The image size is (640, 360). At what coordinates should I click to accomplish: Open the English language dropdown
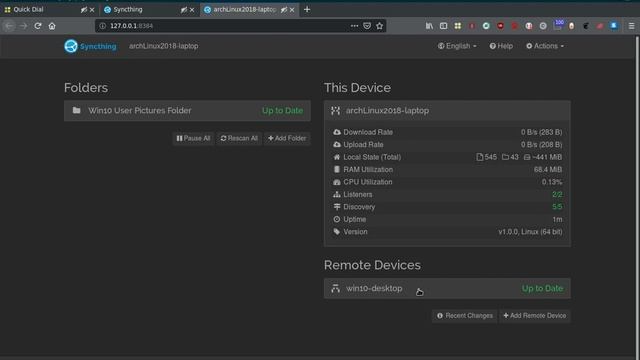pyautogui.click(x=457, y=46)
